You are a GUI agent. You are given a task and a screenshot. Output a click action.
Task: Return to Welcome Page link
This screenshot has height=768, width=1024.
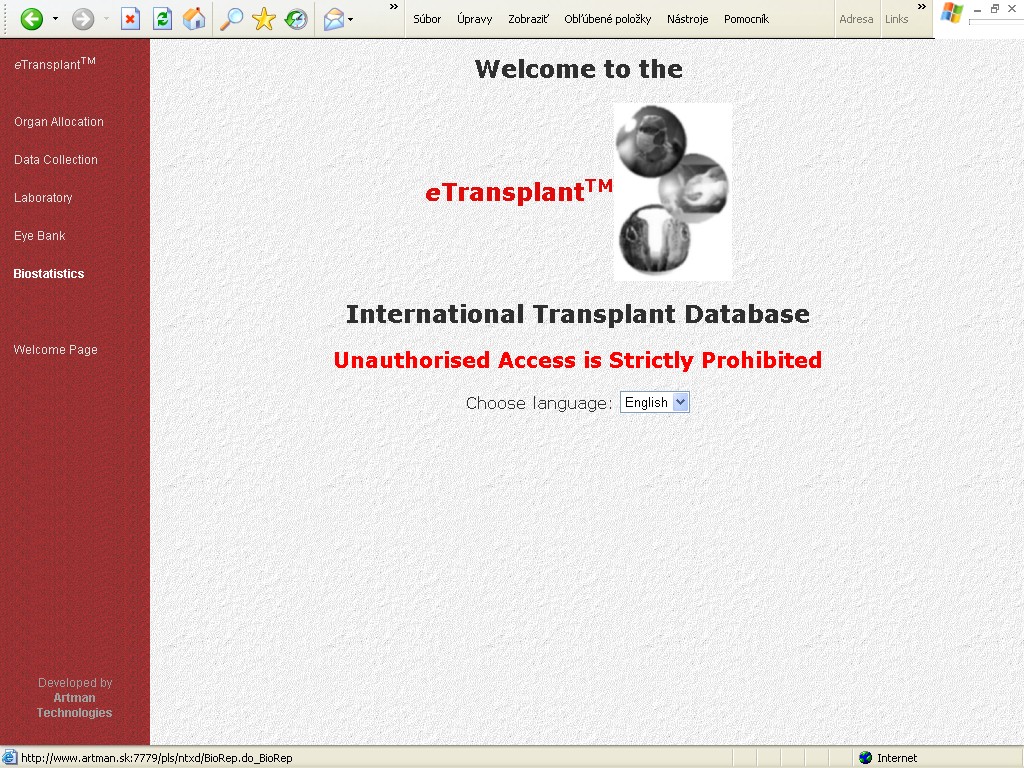point(56,349)
